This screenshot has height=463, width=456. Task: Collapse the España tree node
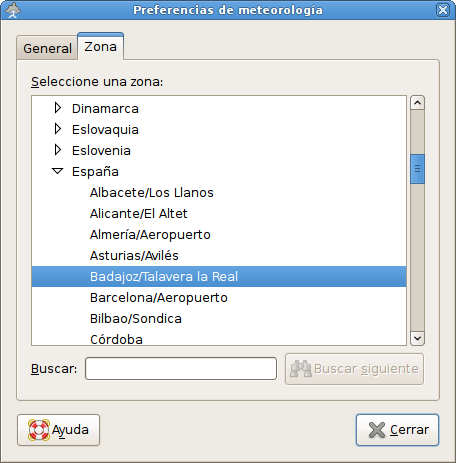point(58,171)
